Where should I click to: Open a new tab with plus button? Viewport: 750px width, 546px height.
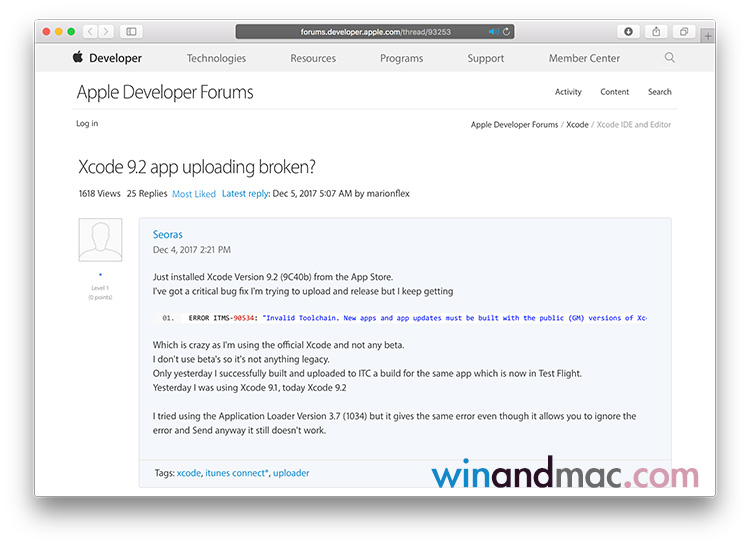tap(708, 35)
